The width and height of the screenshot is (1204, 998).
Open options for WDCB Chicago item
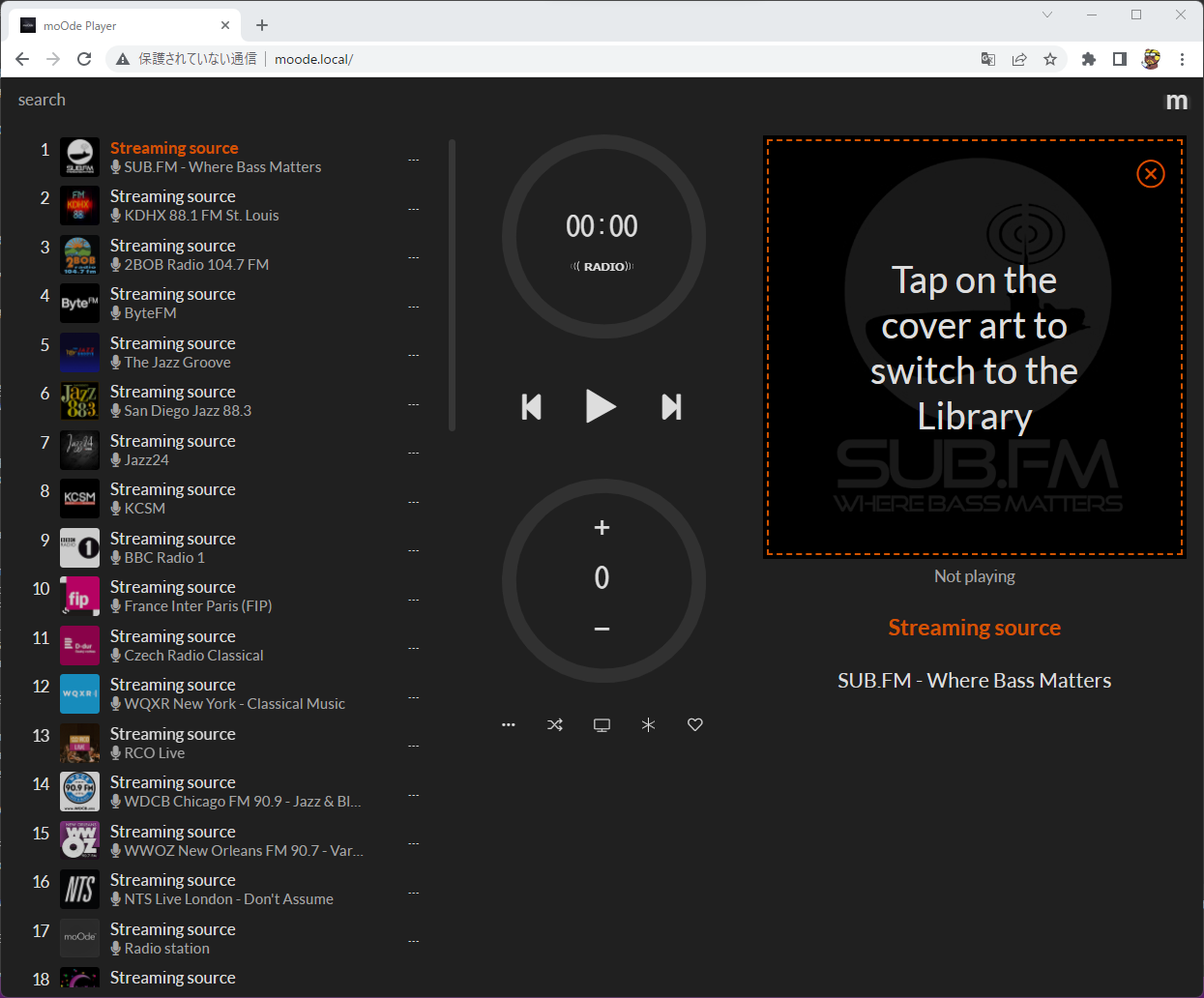(413, 795)
